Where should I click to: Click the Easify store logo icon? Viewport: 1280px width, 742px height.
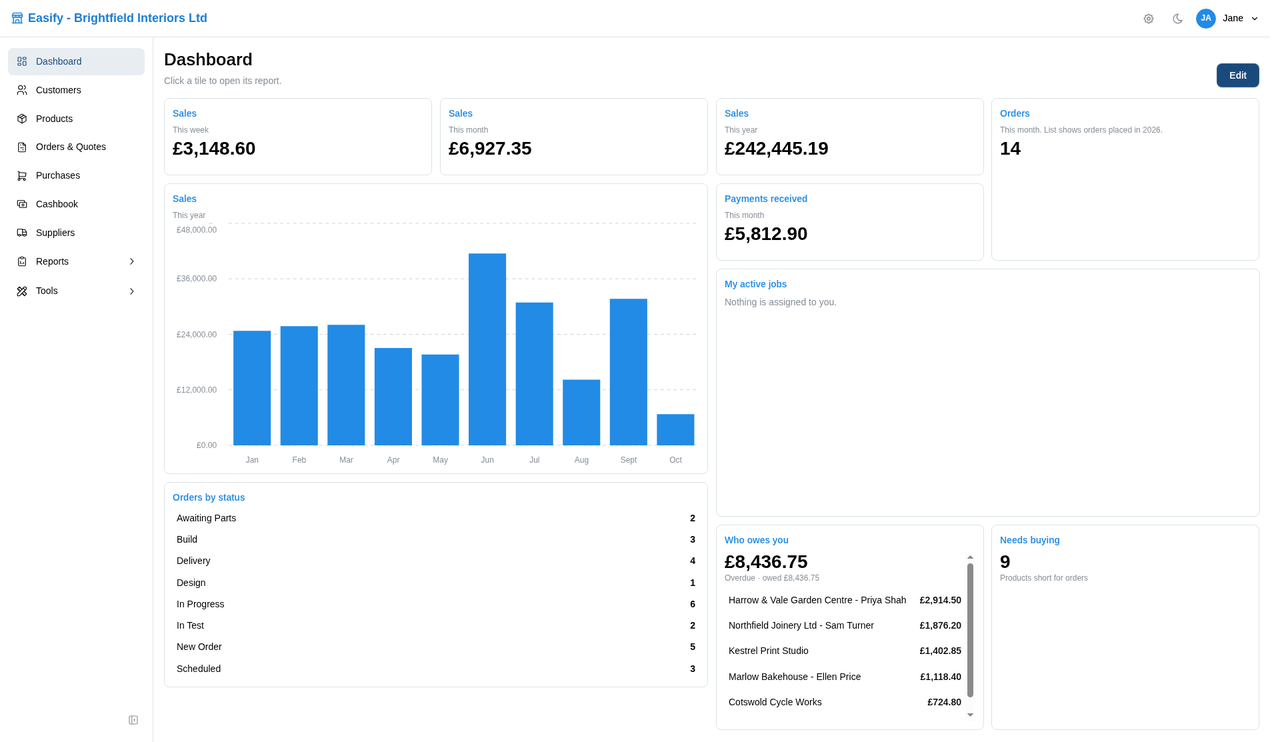coord(17,18)
